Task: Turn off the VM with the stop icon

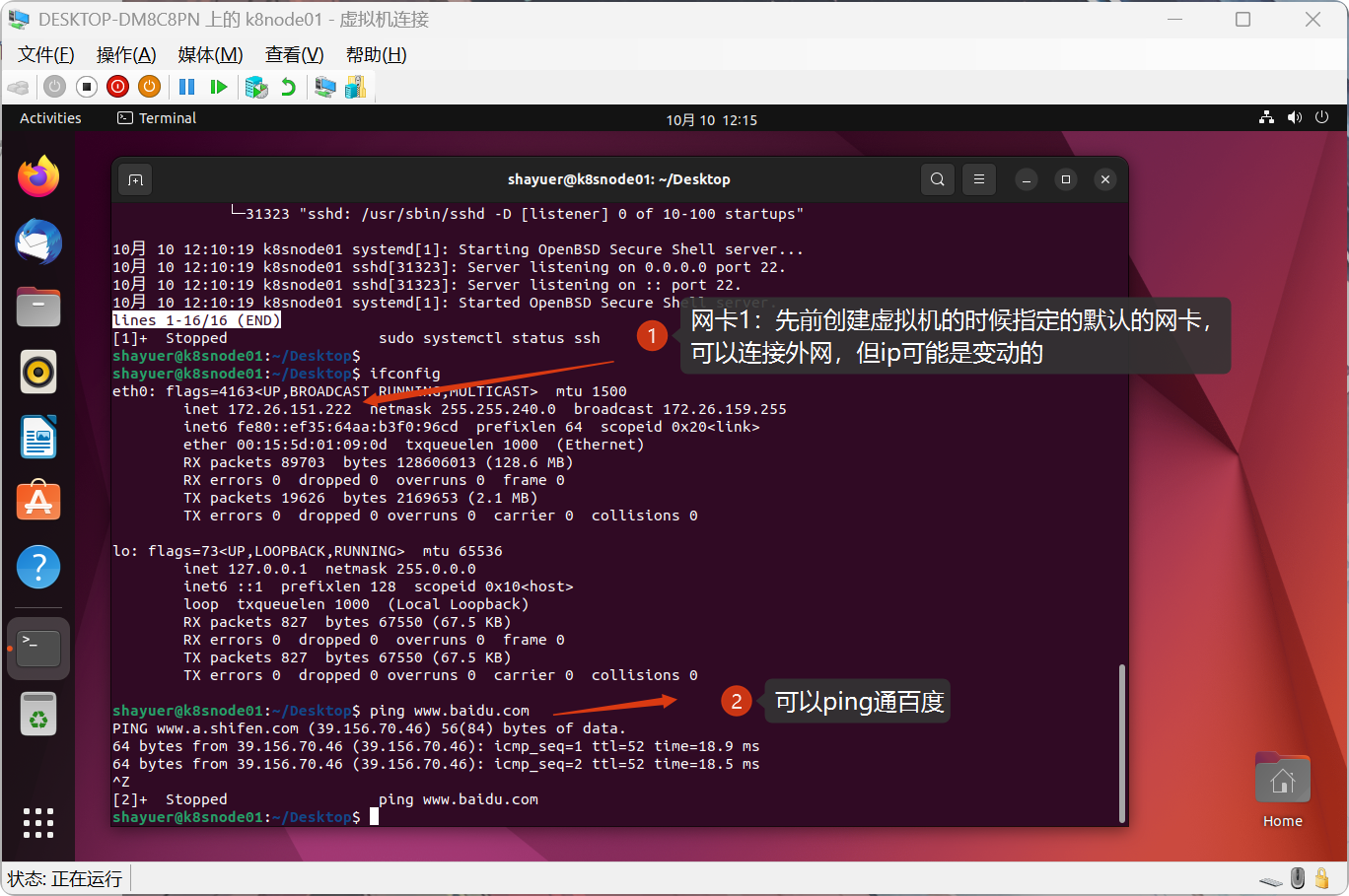Action: tap(87, 87)
